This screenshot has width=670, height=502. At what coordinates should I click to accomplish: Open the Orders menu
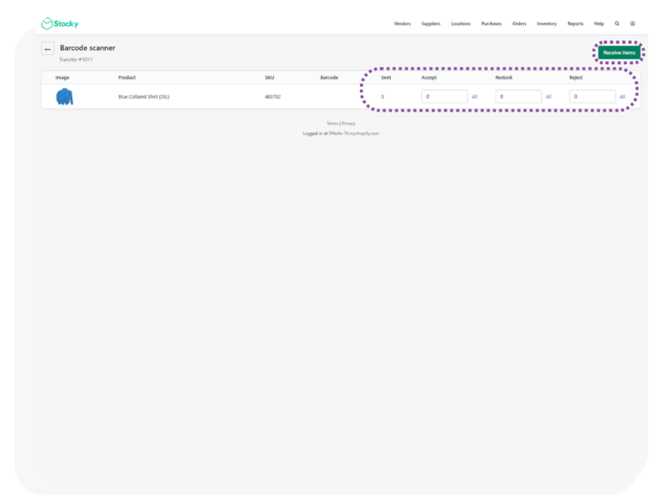coord(519,23)
